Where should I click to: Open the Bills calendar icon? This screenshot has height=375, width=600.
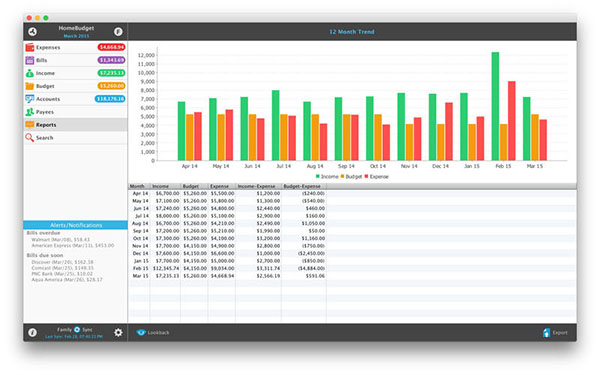(x=29, y=60)
